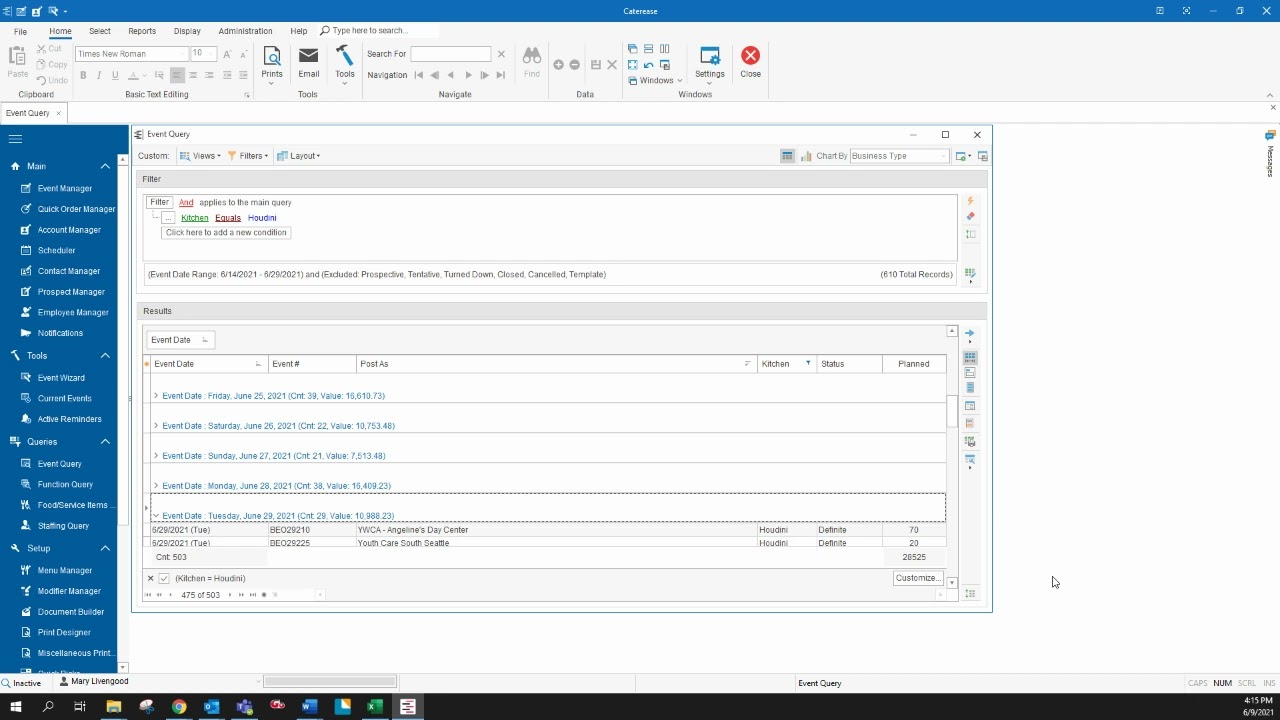Open the Help menu

pyautogui.click(x=299, y=31)
